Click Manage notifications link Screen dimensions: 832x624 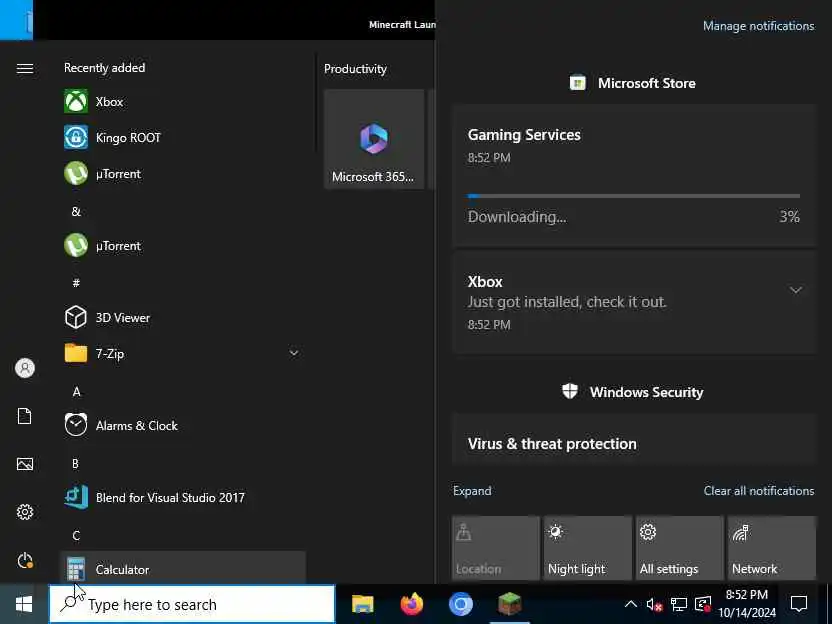click(758, 25)
